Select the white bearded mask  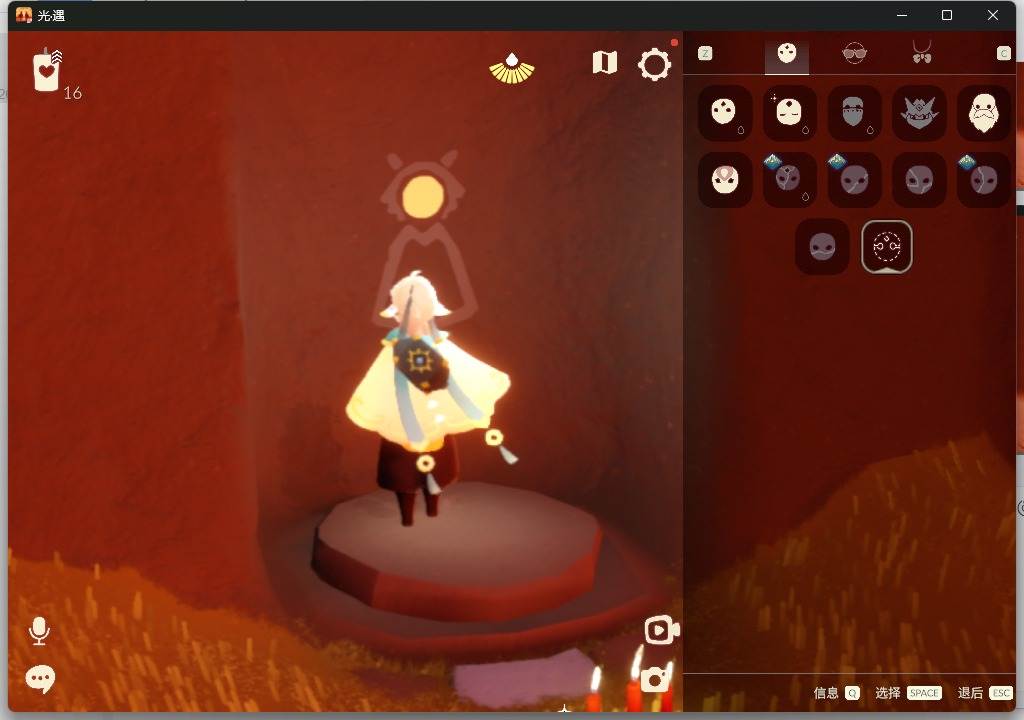(984, 113)
